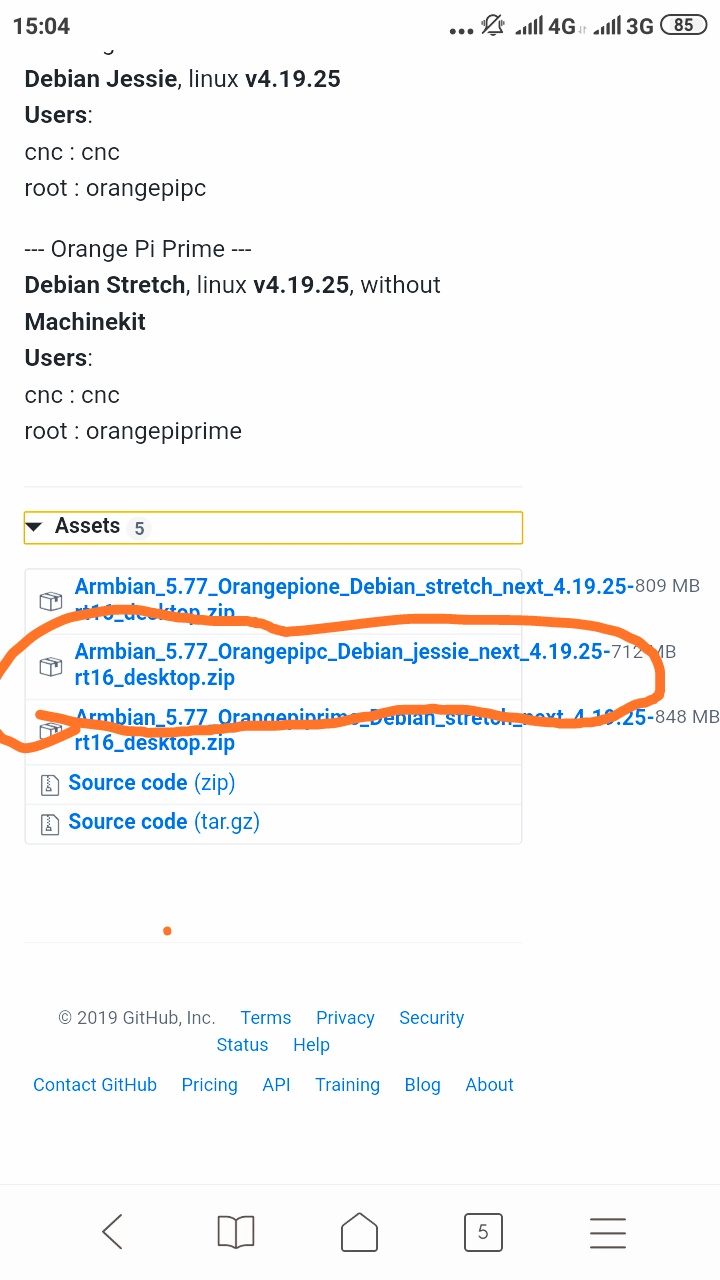The image size is (720, 1280).
Task: Tap the browser back arrow icon
Action: coord(112,1231)
